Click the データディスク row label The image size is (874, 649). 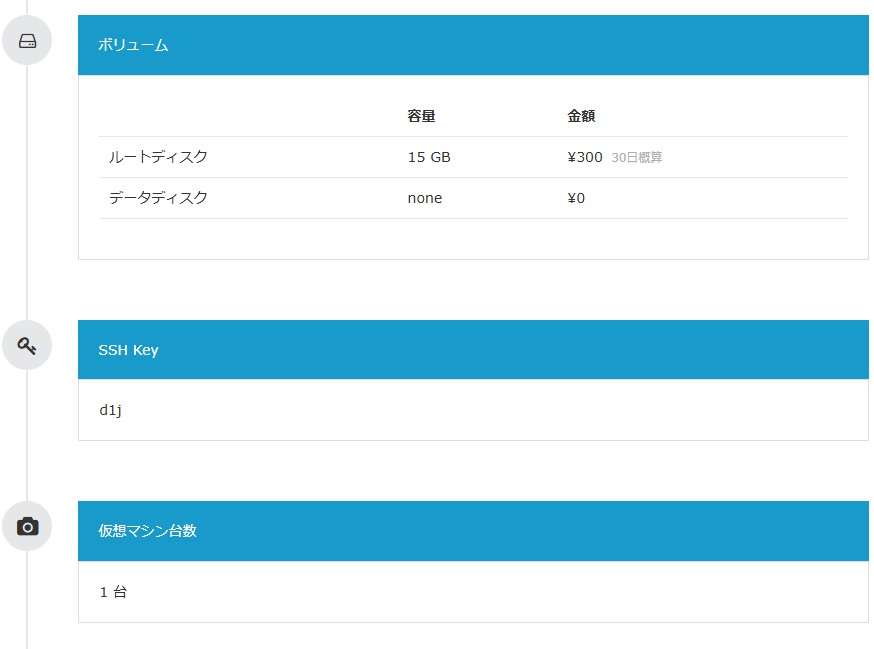(x=158, y=198)
